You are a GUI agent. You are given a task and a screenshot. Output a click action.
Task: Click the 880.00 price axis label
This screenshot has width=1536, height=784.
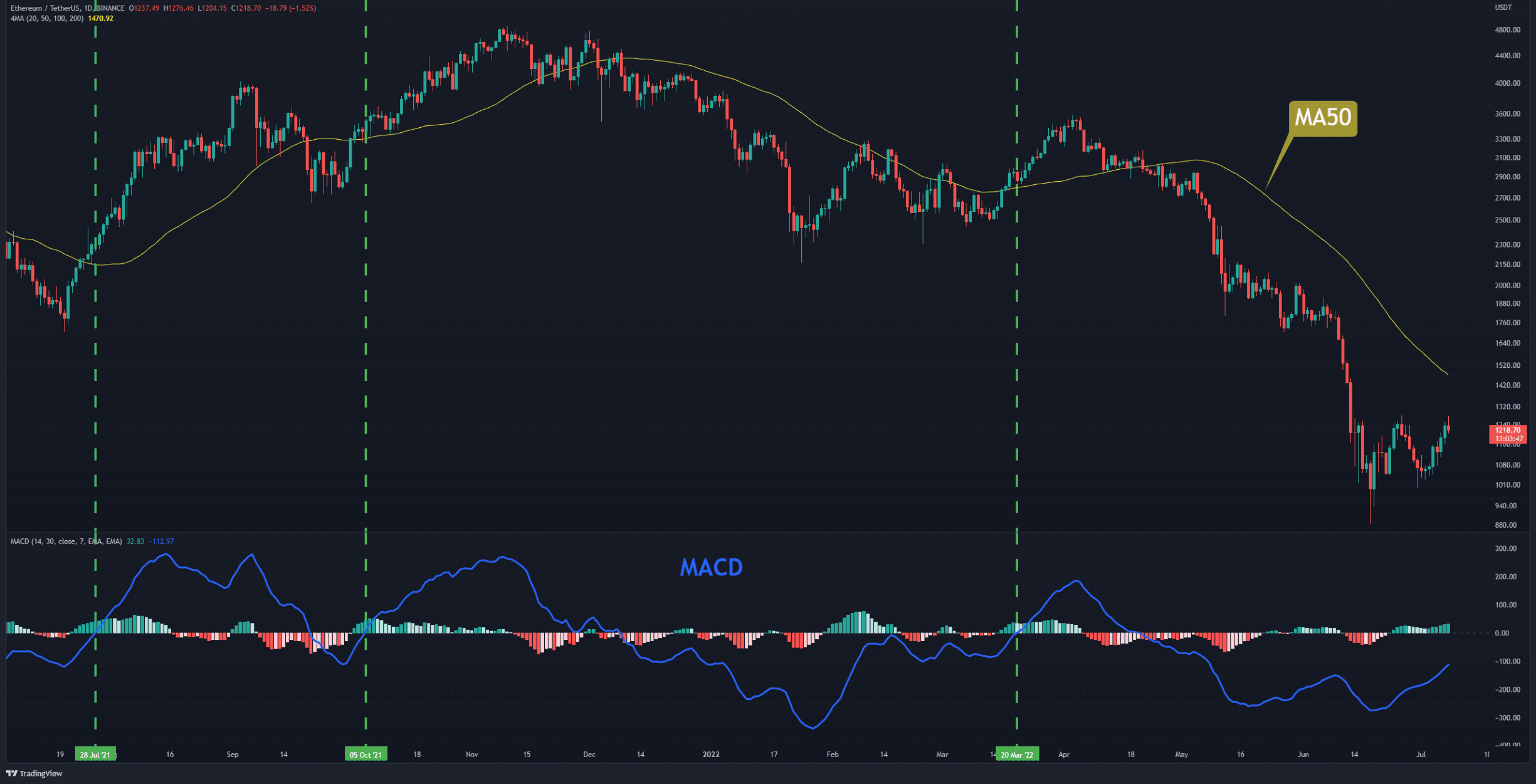[x=1505, y=525]
